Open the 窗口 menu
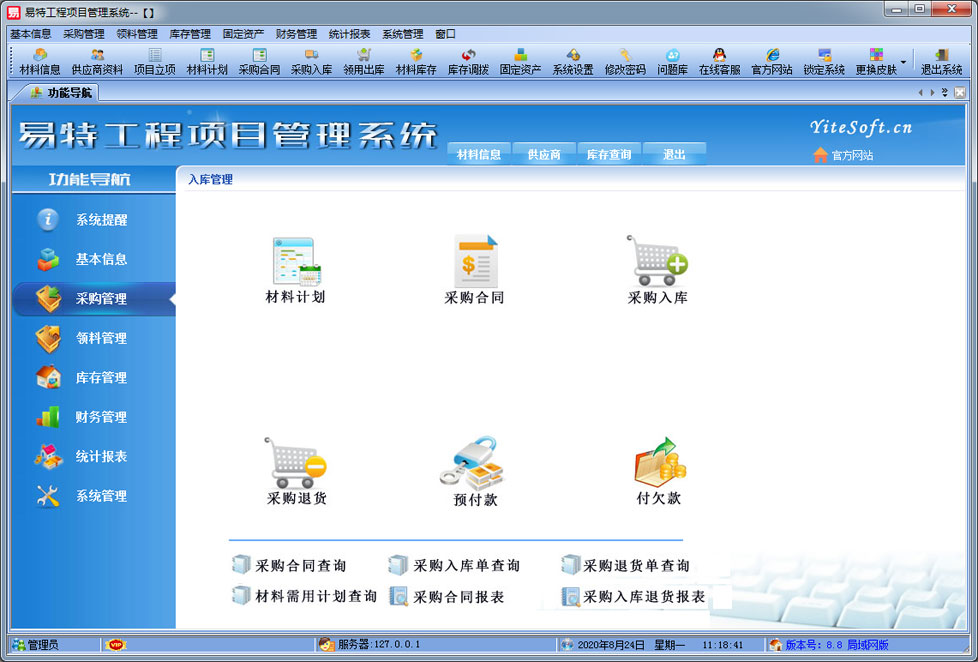 pos(445,34)
